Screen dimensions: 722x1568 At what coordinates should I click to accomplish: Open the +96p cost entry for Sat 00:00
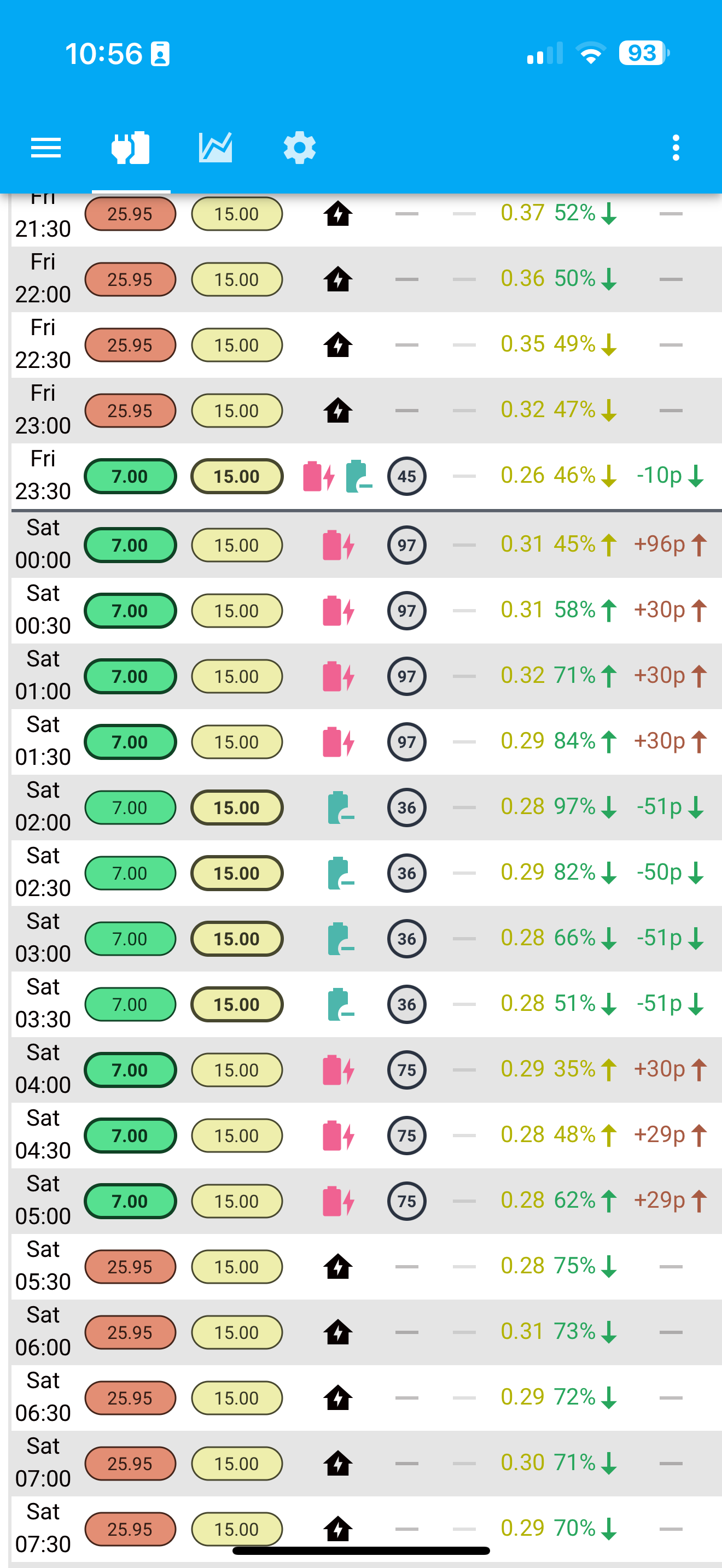(x=670, y=544)
